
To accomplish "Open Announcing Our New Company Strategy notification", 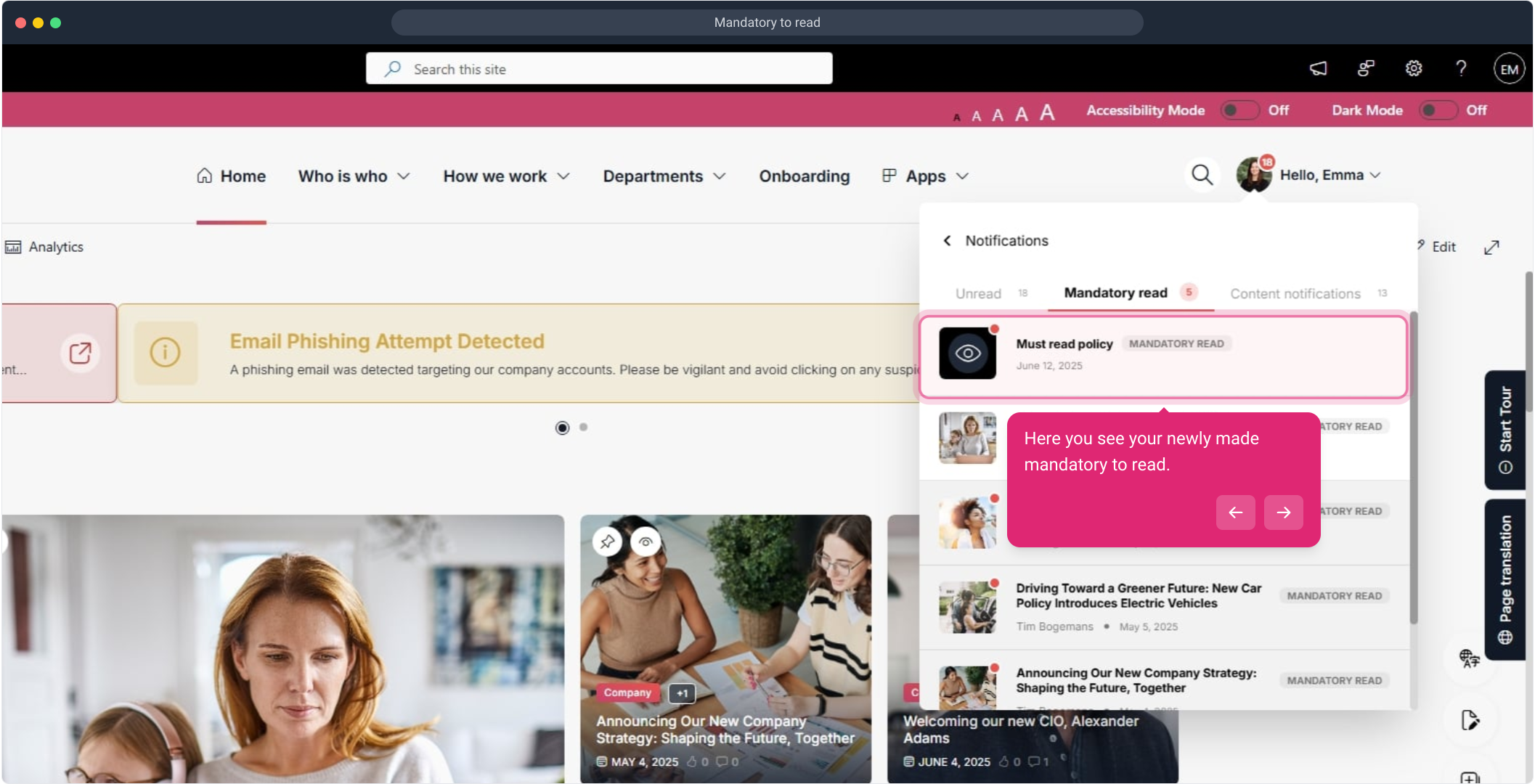I will [1165, 680].
